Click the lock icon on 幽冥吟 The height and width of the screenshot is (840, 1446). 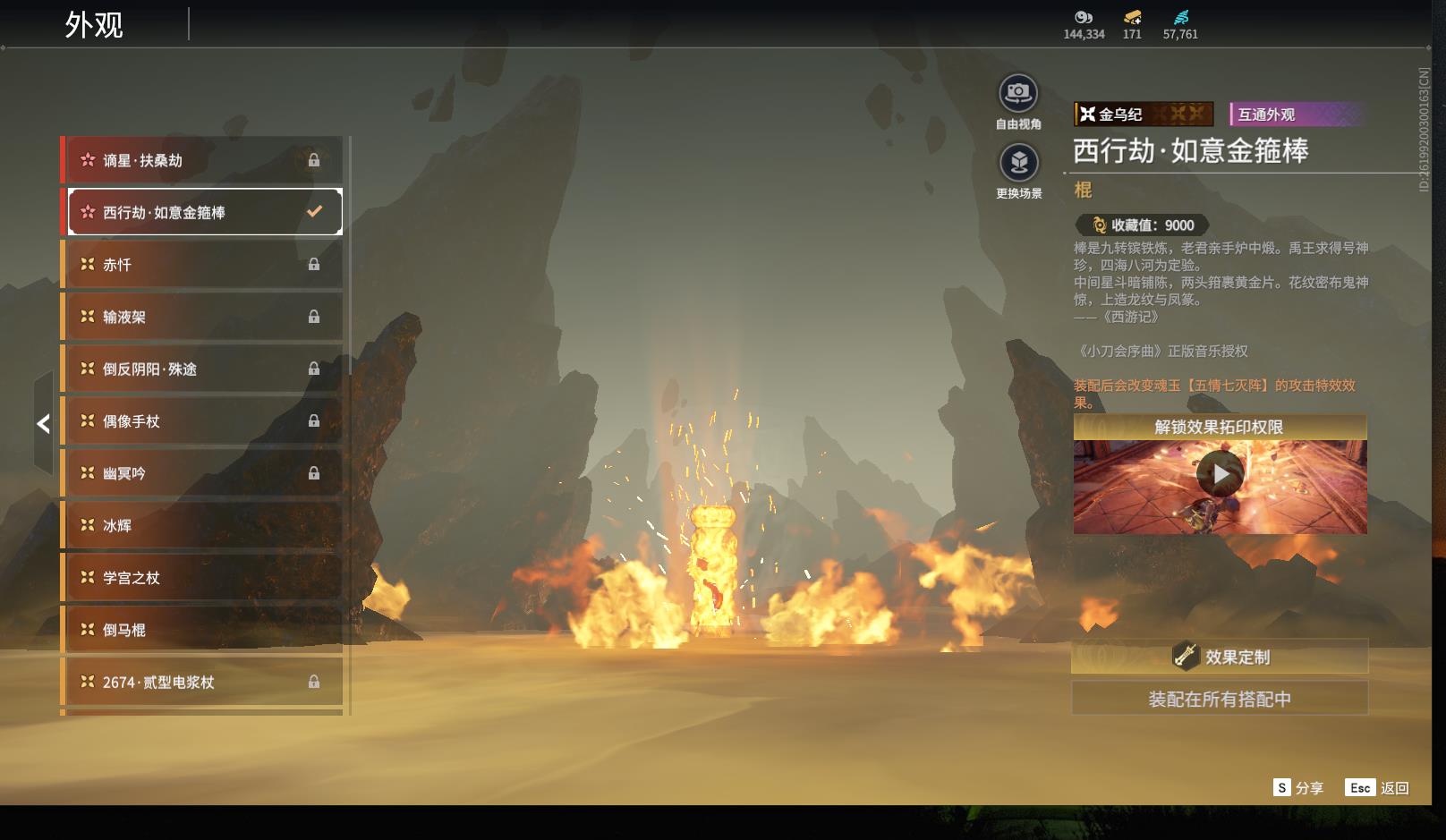pyautogui.click(x=314, y=473)
